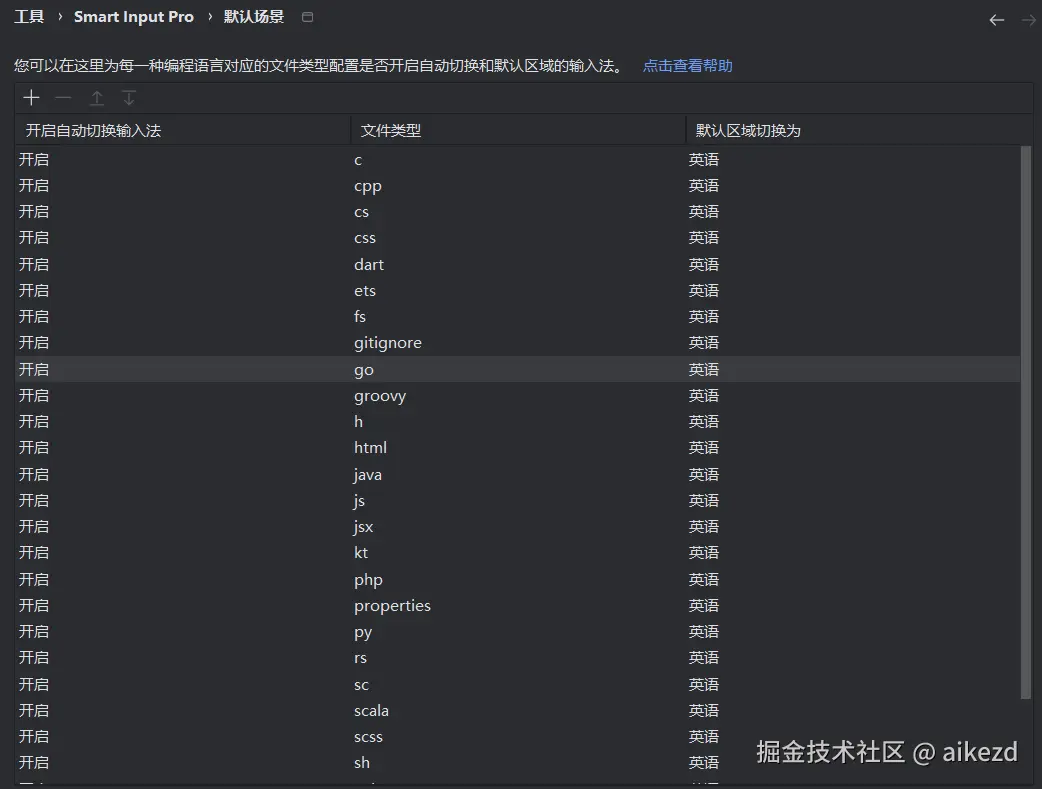Click the plus icon to add a file type
Viewport: 1042px width, 789px height.
coord(31,97)
